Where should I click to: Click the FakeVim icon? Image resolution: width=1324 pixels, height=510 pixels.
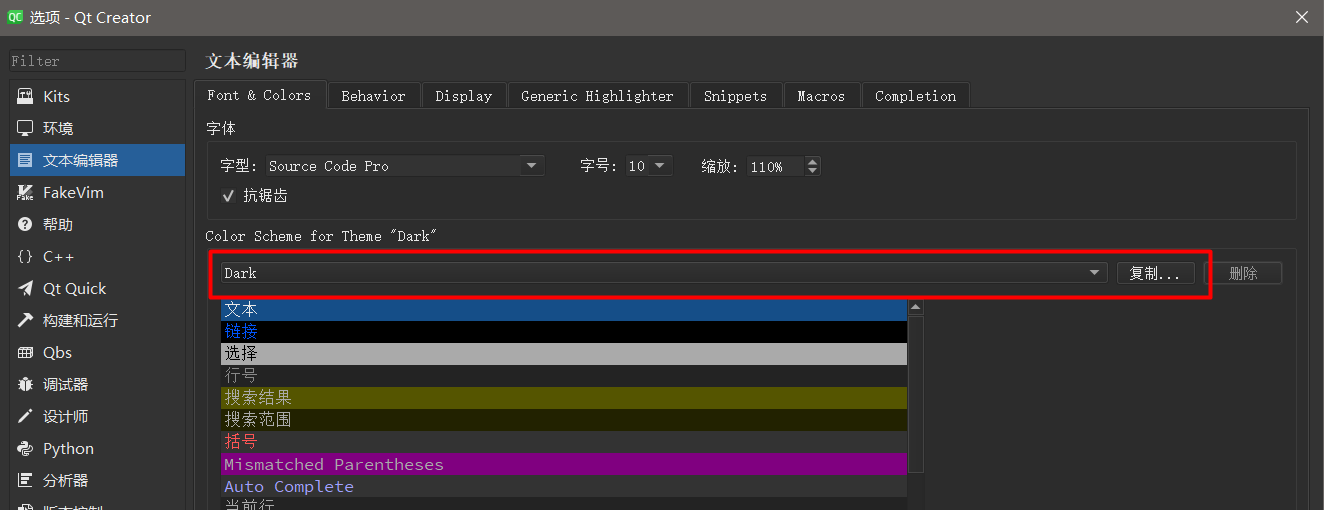(25, 193)
